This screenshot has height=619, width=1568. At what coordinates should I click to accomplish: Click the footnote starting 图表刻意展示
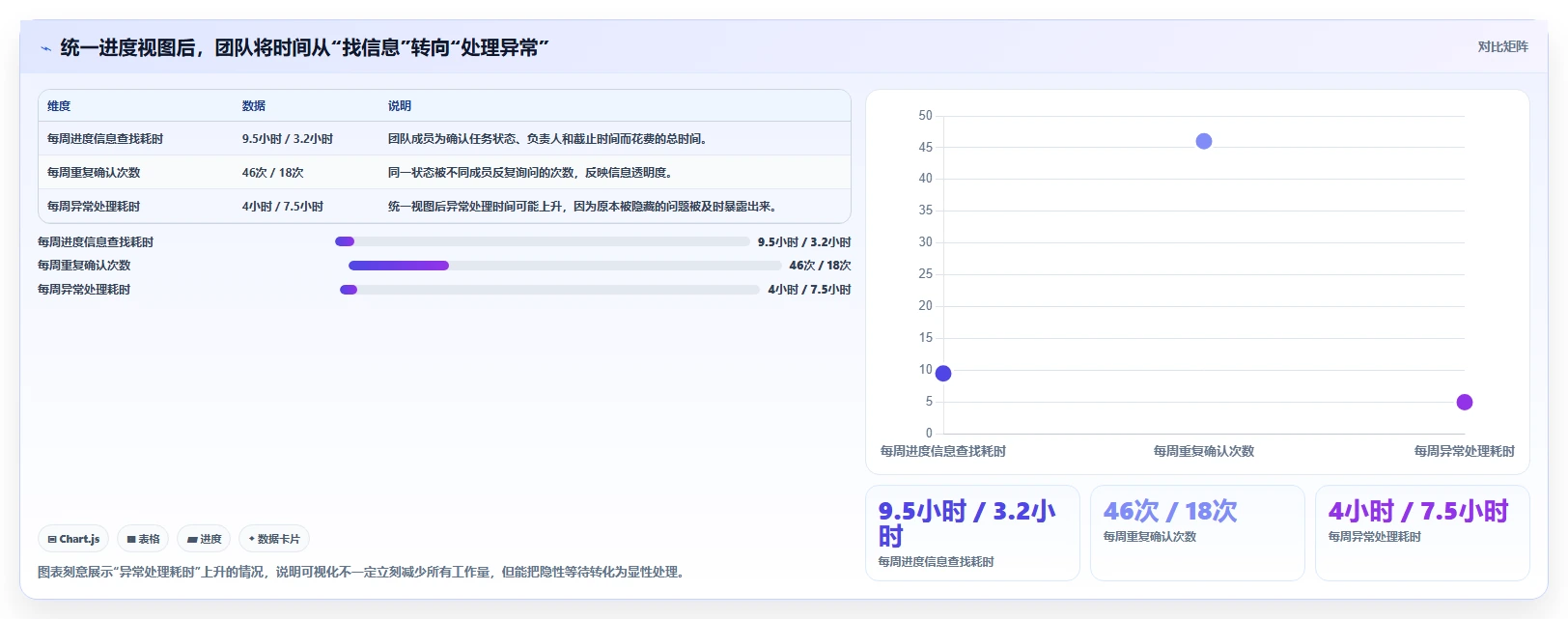tap(364, 573)
